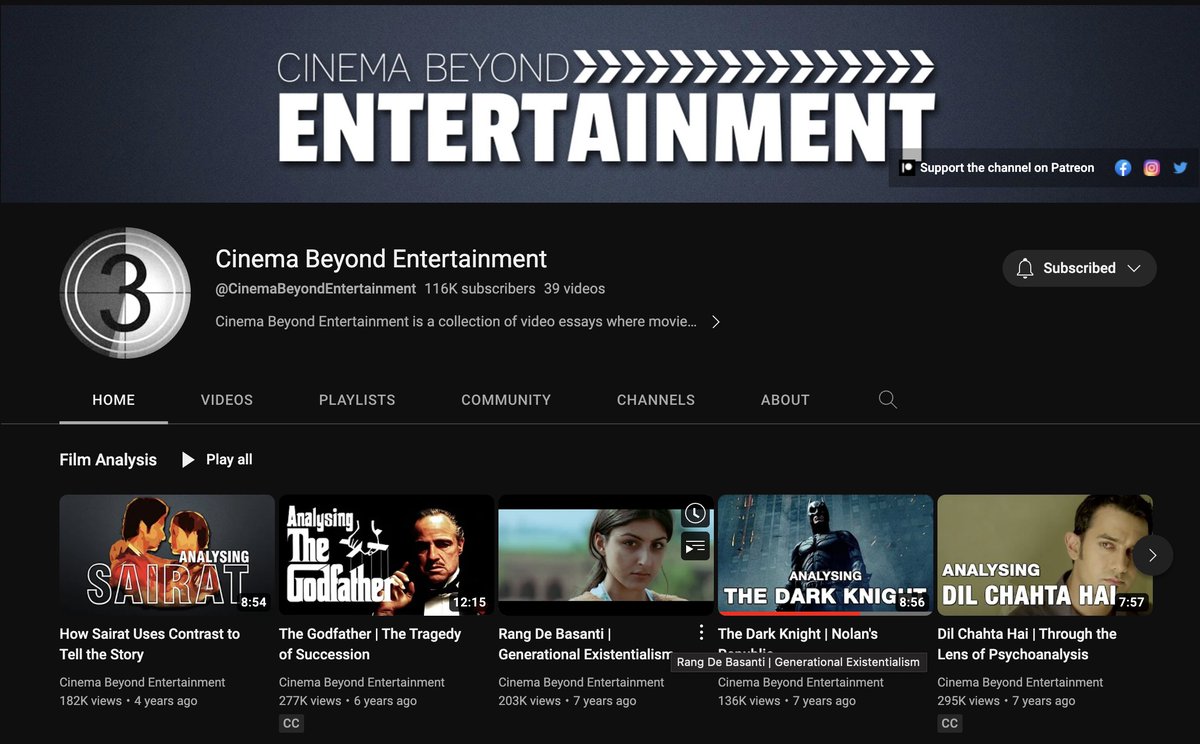Click the 39 videos count text

[x=574, y=288]
